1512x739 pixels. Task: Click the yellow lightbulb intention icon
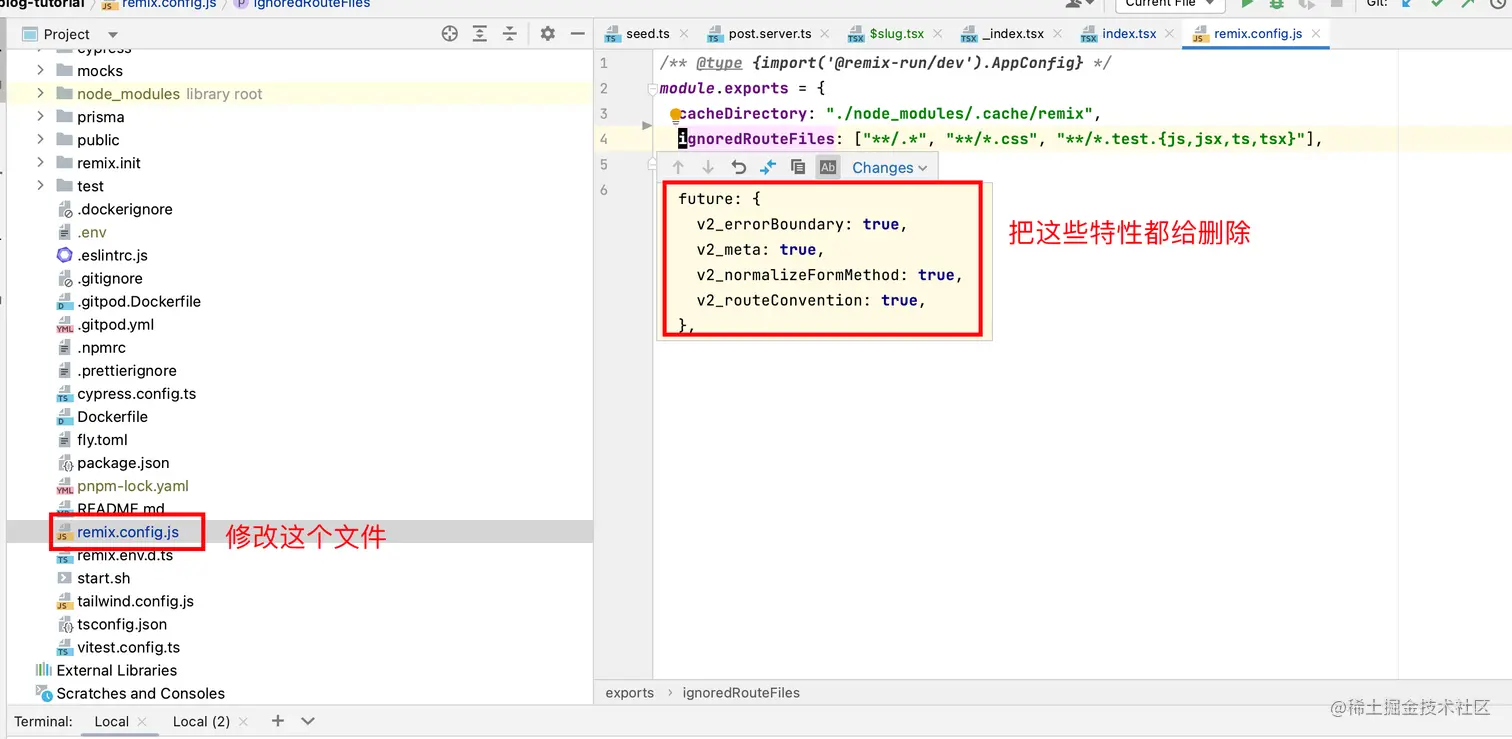(x=676, y=115)
